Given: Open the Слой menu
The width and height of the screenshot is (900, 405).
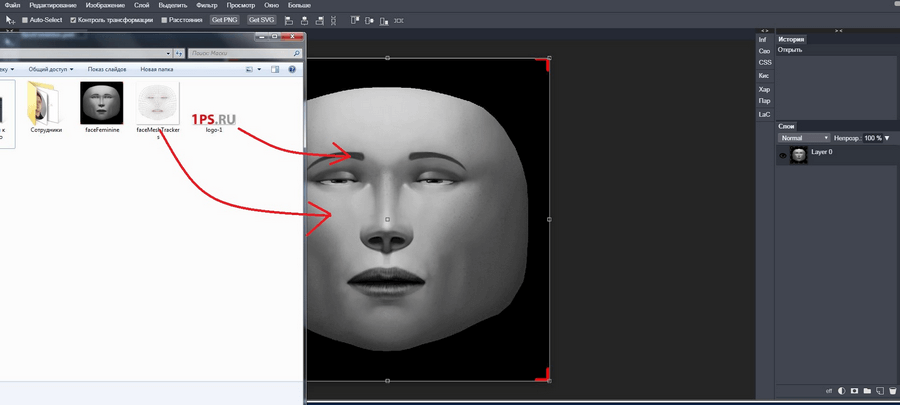Looking at the screenshot, I should 141,5.
